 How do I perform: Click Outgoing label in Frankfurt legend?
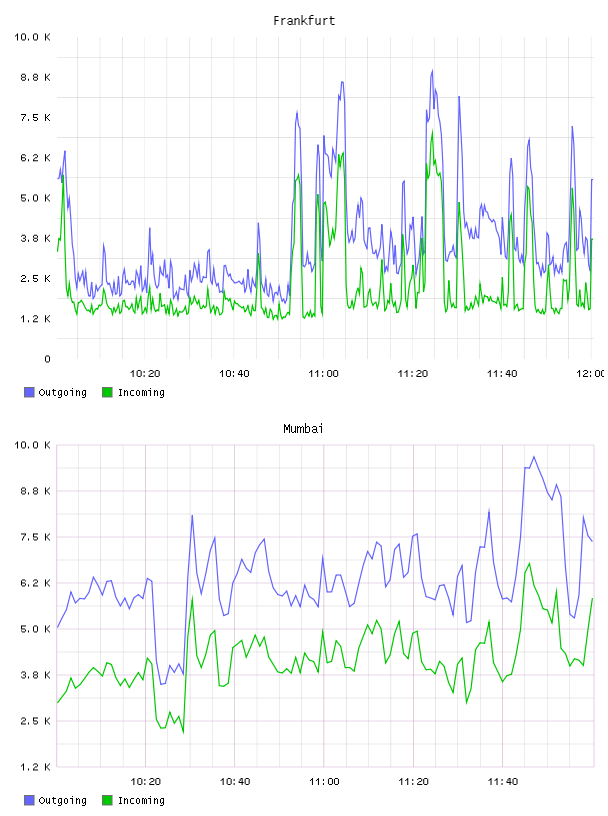point(62,392)
